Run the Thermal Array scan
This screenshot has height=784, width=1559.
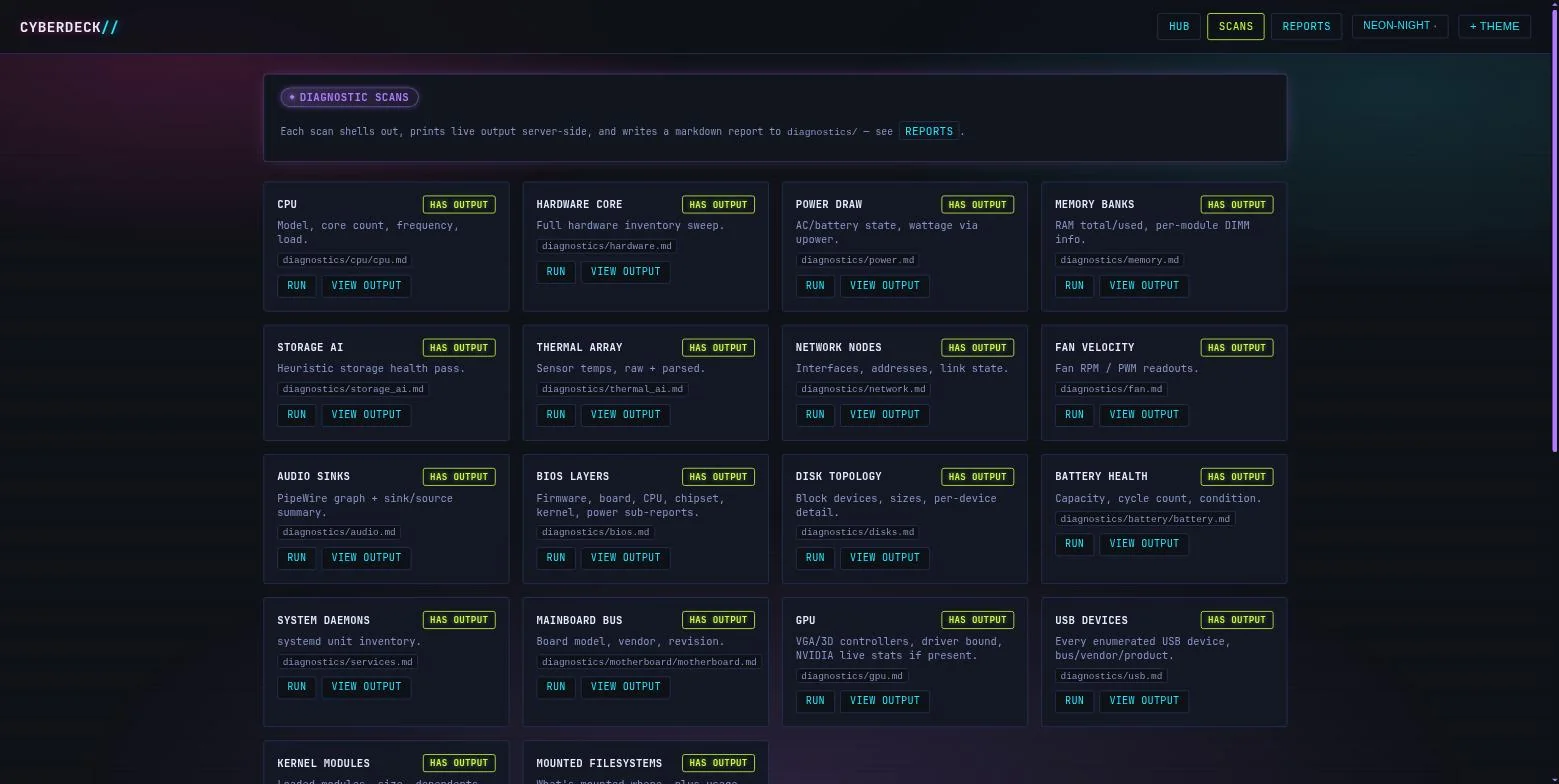(x=555, y=414)
